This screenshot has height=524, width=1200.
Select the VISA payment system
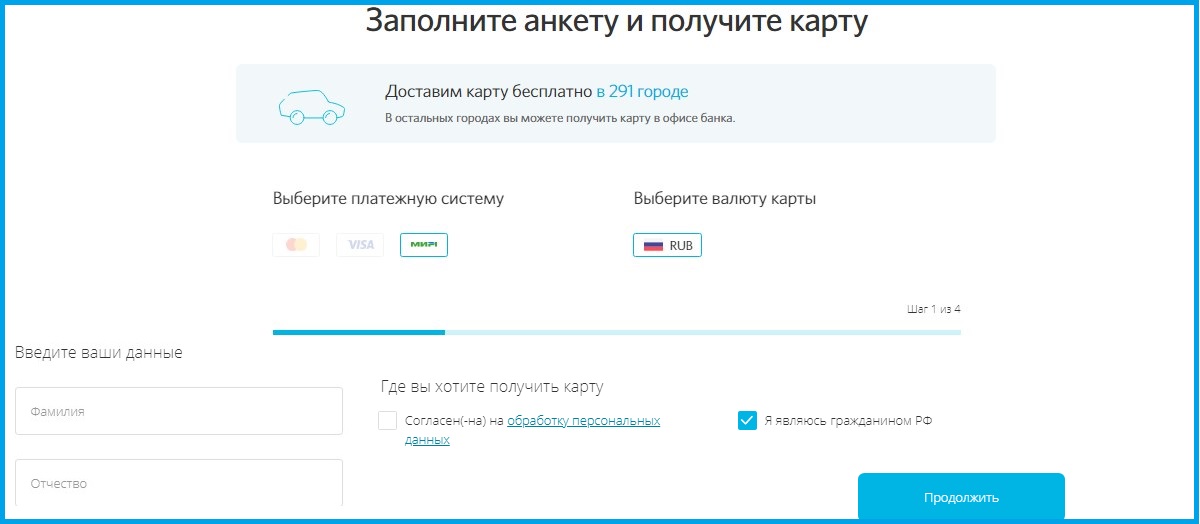pyautogui.click(x=360, y=245)
